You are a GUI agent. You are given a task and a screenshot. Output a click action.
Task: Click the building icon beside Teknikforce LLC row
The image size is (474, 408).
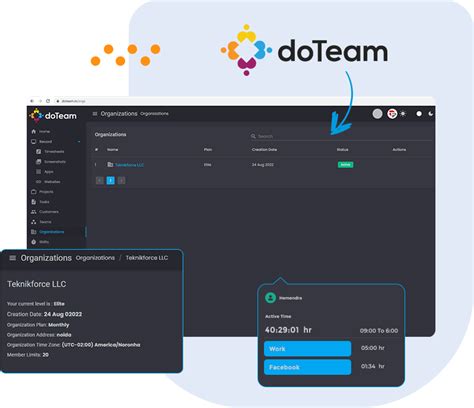(x=110, y=164)
